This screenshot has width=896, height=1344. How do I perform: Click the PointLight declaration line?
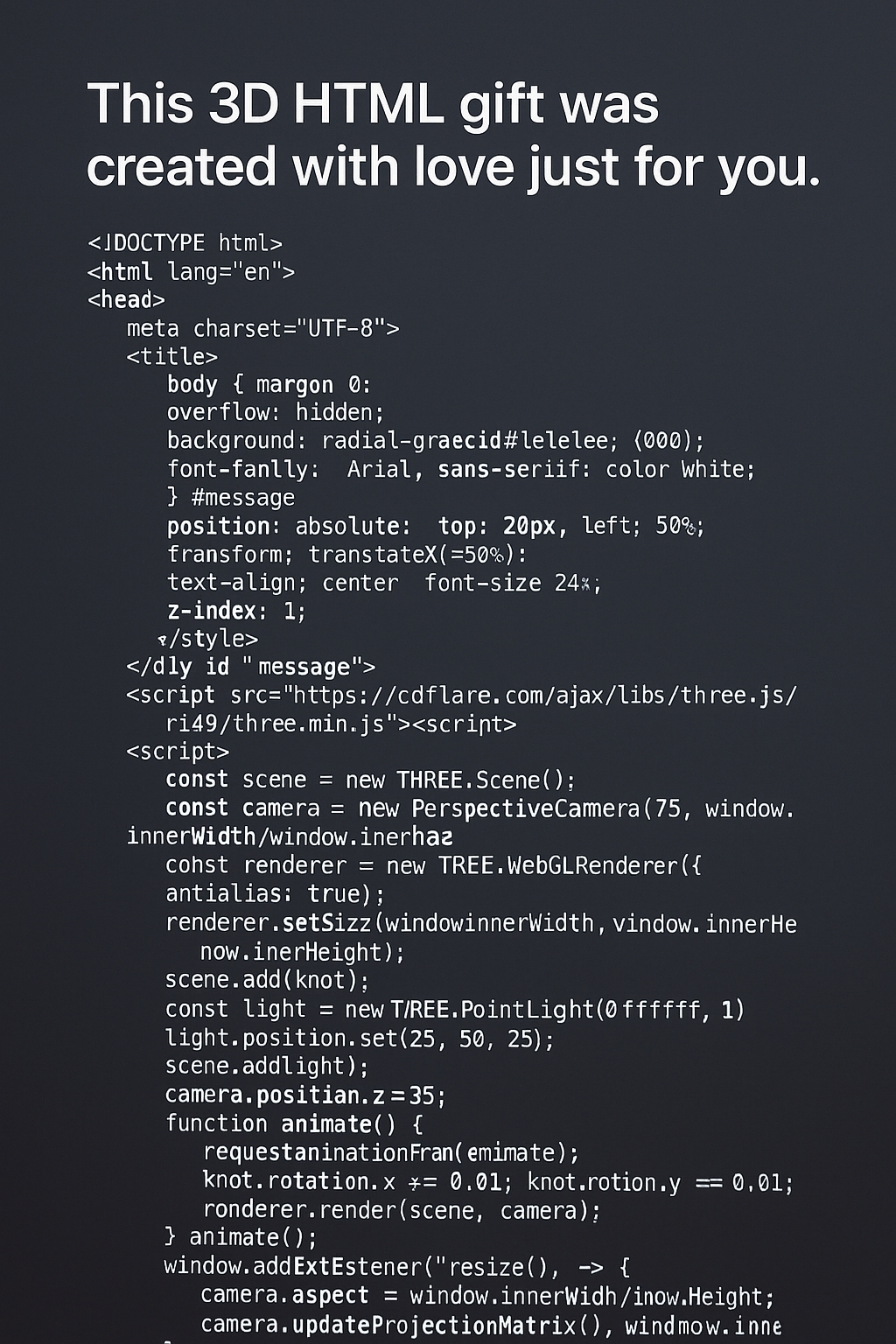455,1009
